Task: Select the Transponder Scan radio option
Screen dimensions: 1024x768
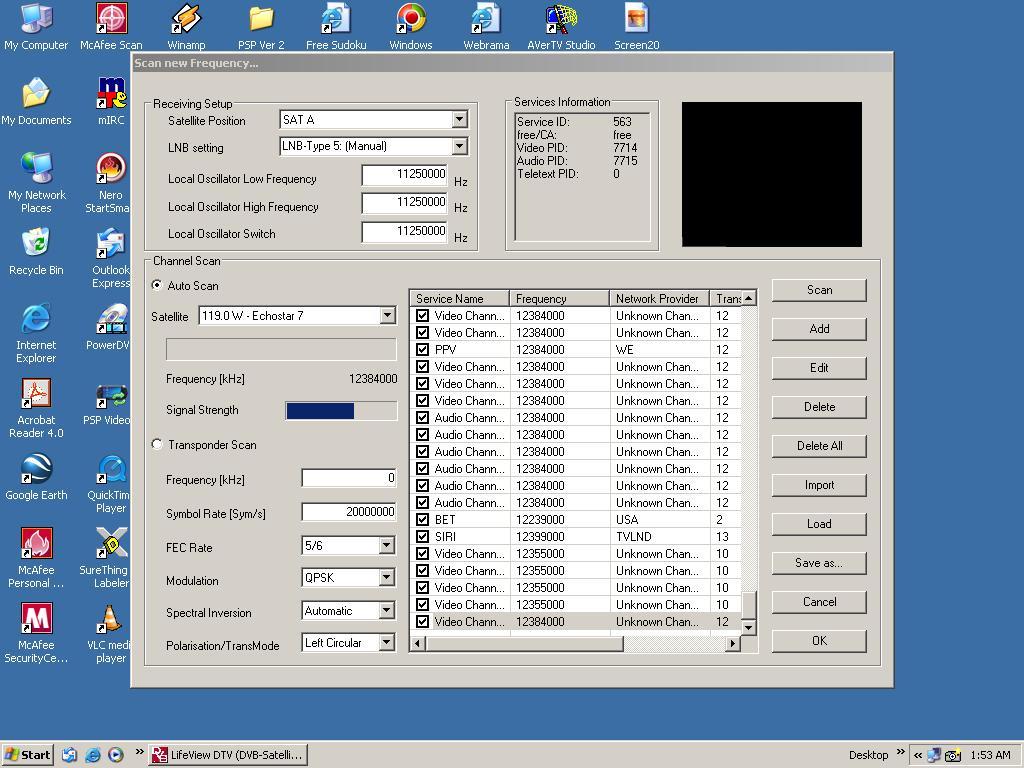Action: coord(157,444)
